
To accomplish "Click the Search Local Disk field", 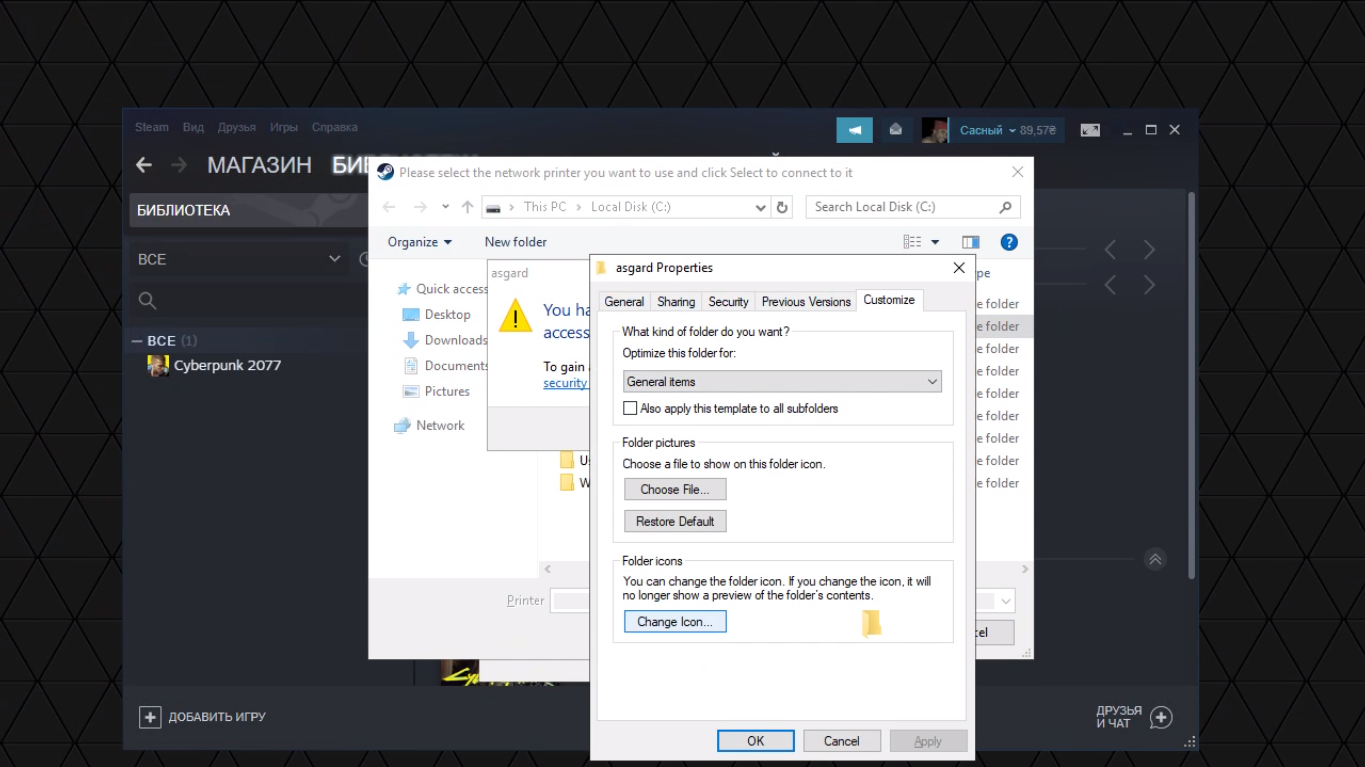I will pos(903,207).
